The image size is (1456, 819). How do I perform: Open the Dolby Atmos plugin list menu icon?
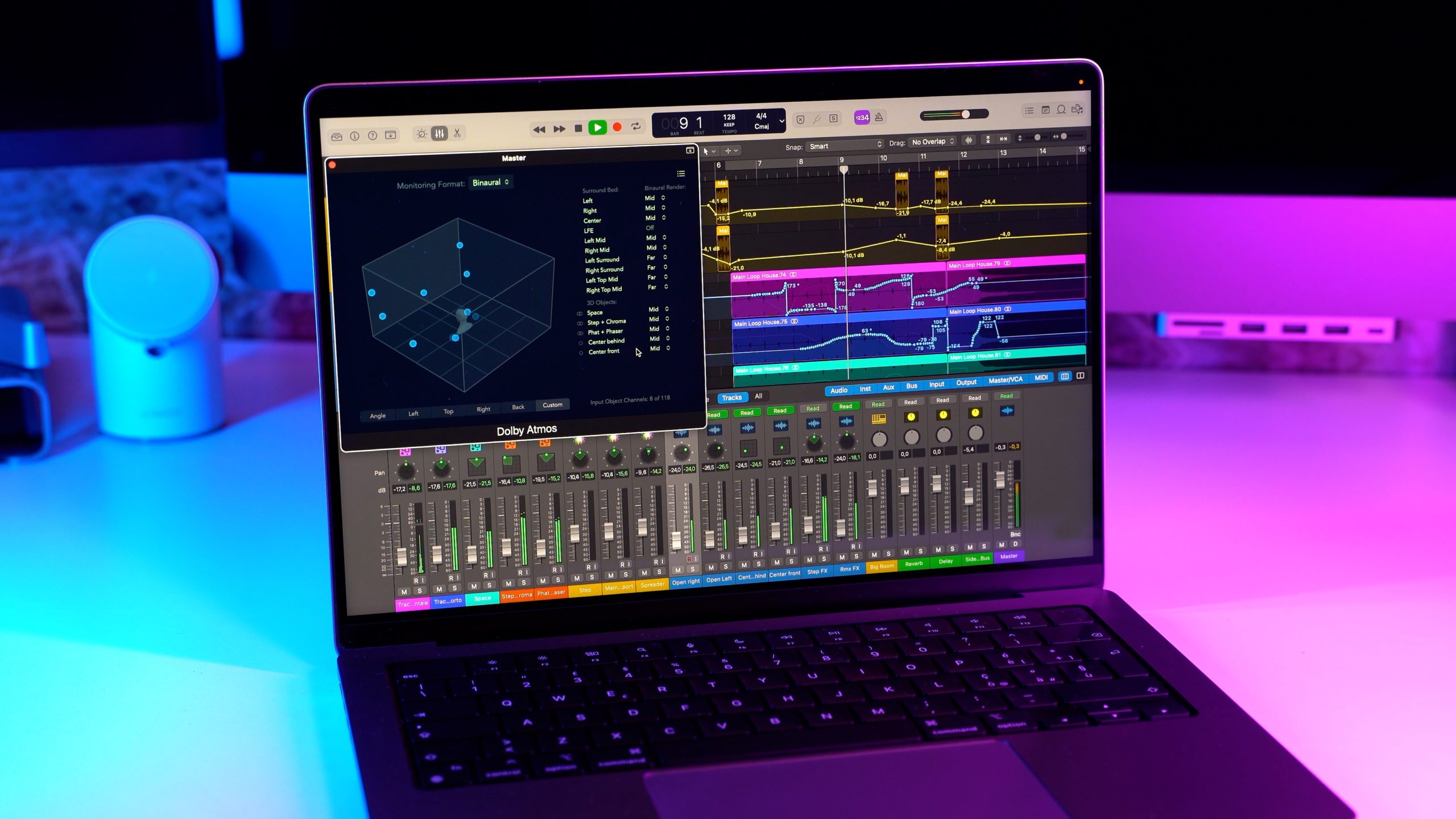[681, 173]
